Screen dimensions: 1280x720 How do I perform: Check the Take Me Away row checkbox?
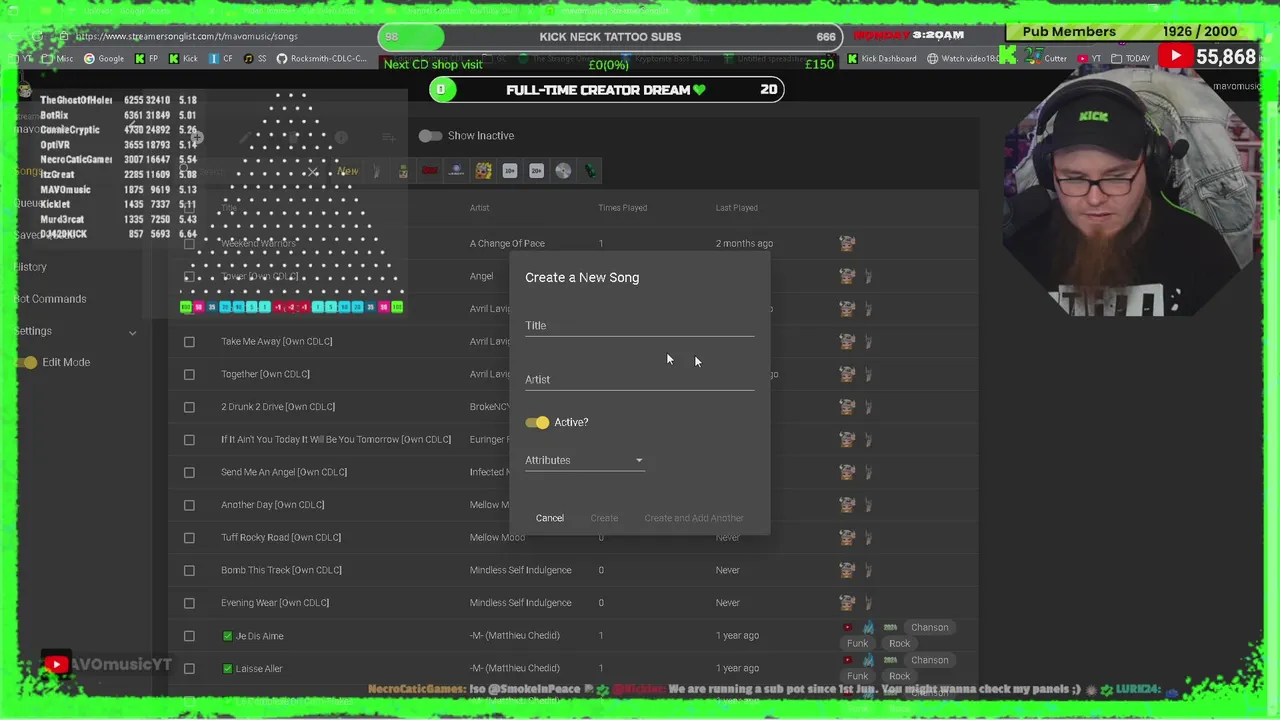click(189, 341)
